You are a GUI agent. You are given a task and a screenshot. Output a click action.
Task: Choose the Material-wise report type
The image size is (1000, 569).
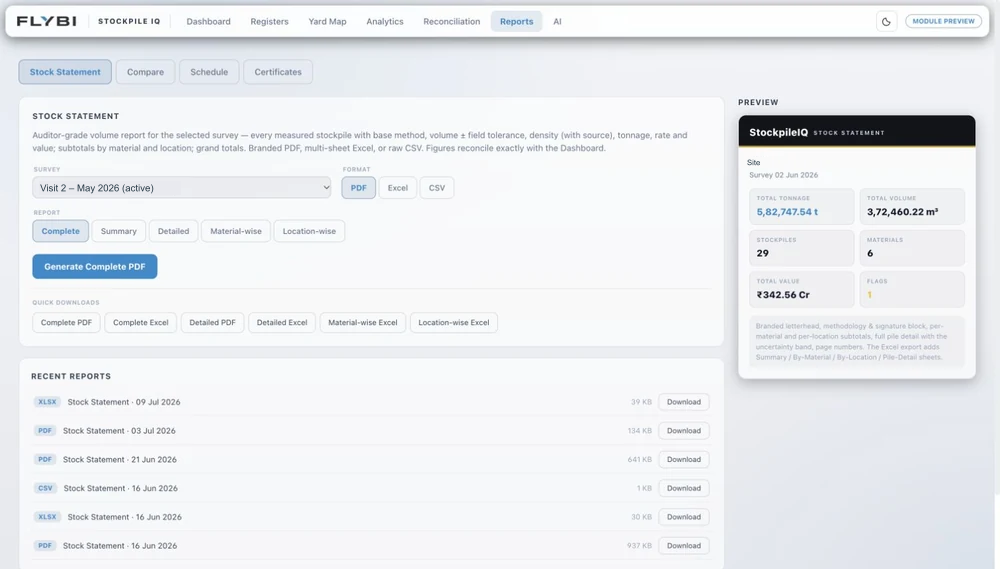(236, 231)
